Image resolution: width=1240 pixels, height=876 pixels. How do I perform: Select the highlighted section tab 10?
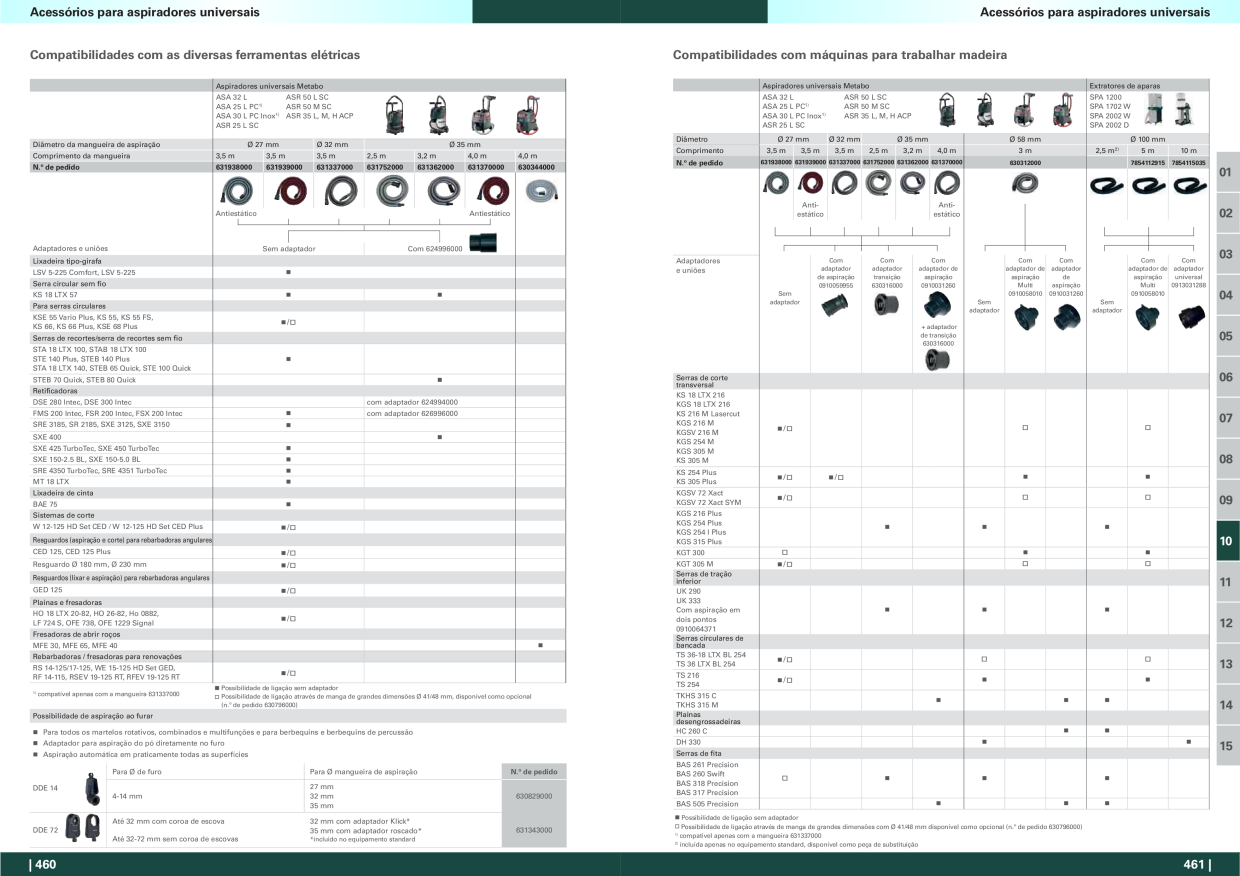1226,541
